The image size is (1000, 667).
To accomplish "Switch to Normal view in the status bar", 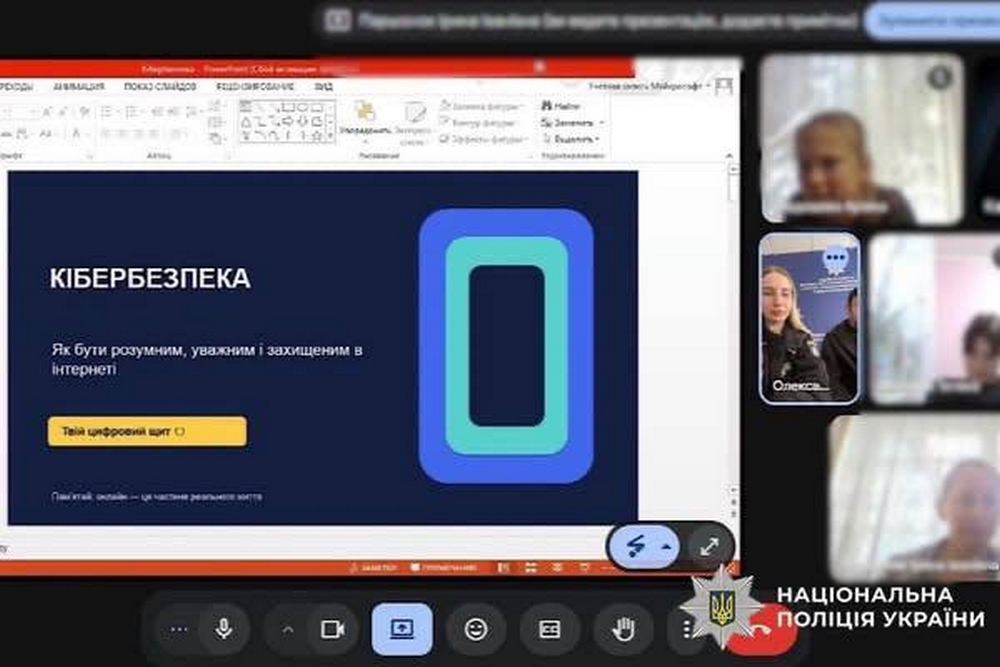I will (x=504, y=568).
